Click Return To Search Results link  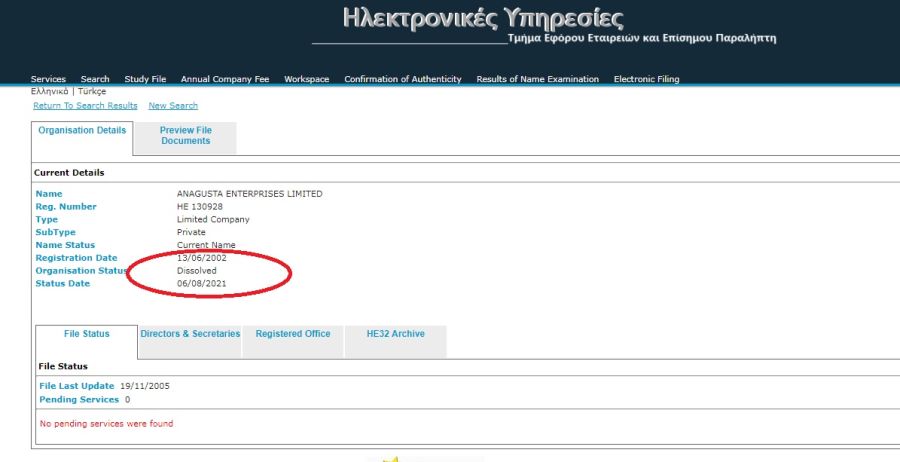(x=86, y=106)
